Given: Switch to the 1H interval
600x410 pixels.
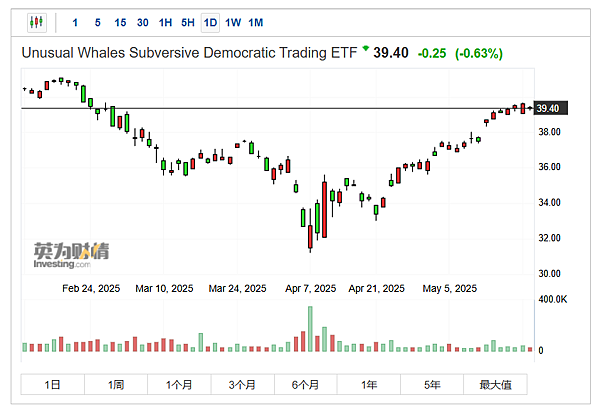Looking at the screenshot, I should pyautogui.click(x=165, y=23).
